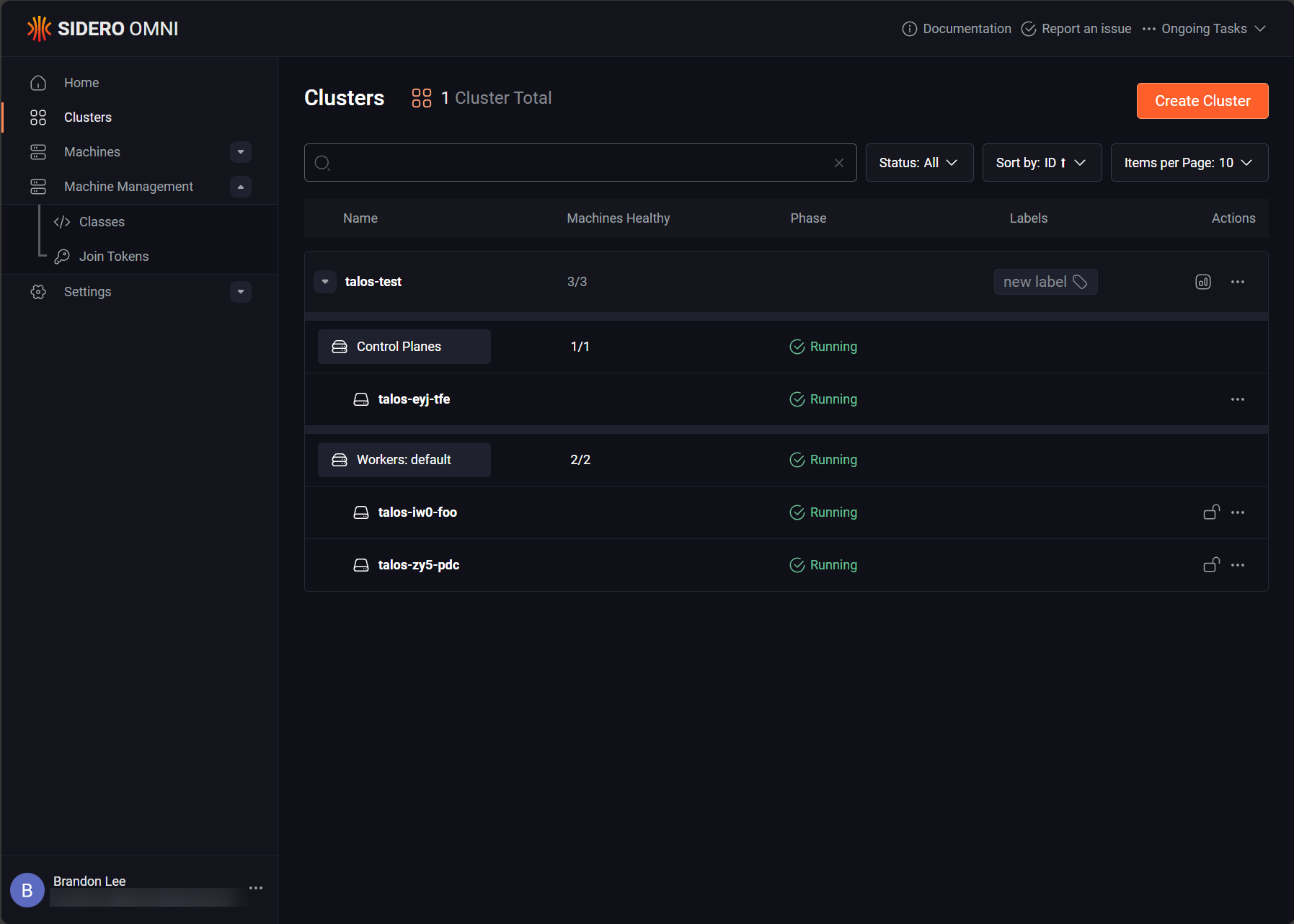Screen dimensions: 1294x924
Task: Open cluster dashboard icon for talos-test
Action: 1202,282
